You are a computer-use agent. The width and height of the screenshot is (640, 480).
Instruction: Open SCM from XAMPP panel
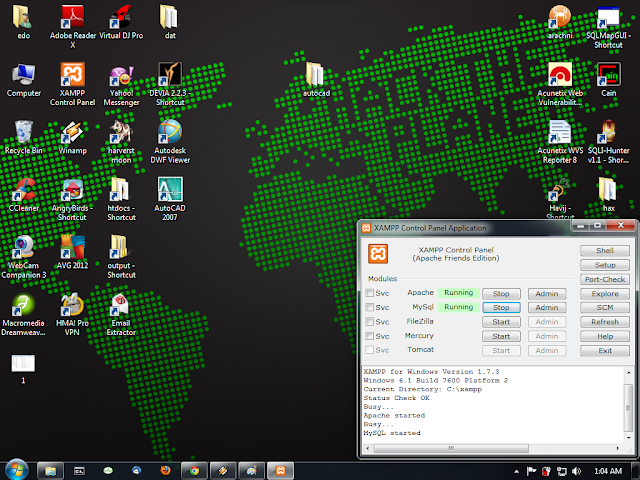pos(605,307)
